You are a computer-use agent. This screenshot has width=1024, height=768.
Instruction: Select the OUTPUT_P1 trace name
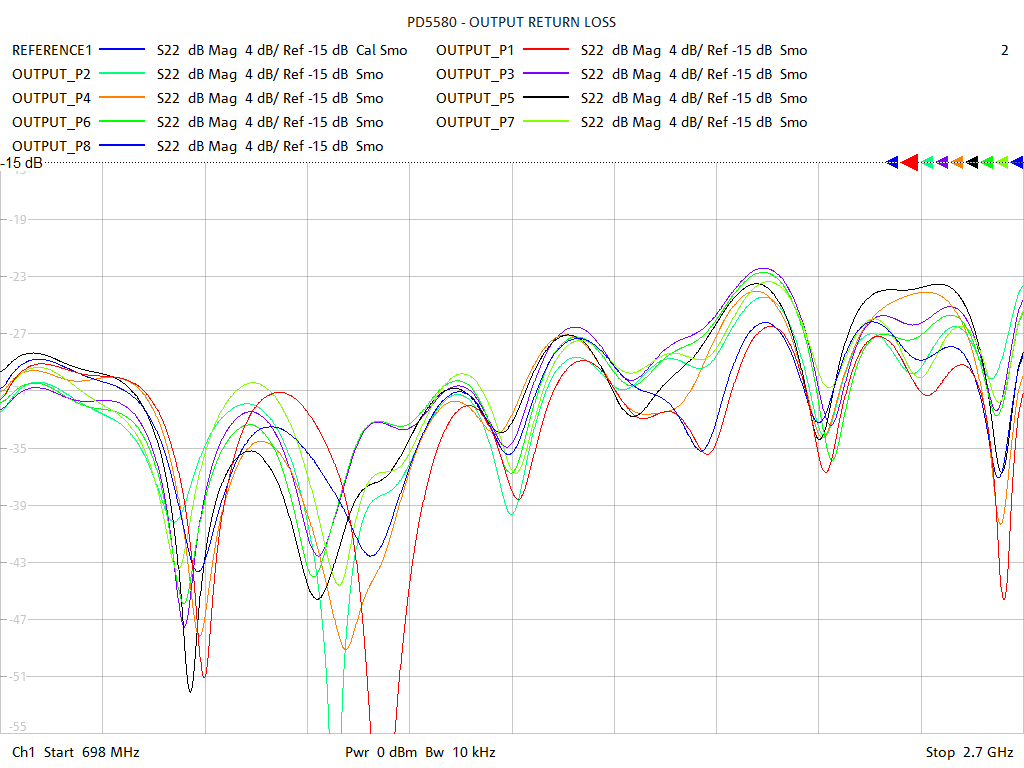(475, 50)
